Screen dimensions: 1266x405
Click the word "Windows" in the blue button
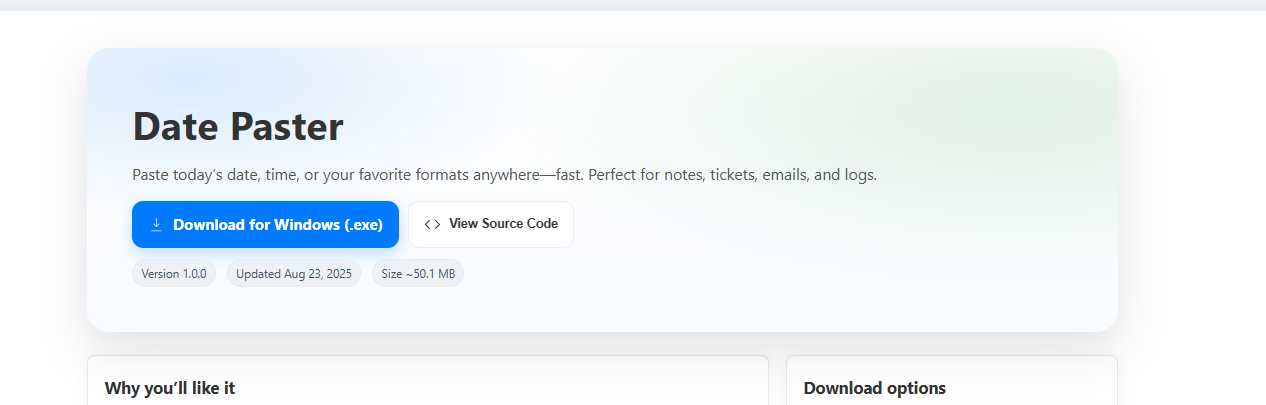(306, 225)
